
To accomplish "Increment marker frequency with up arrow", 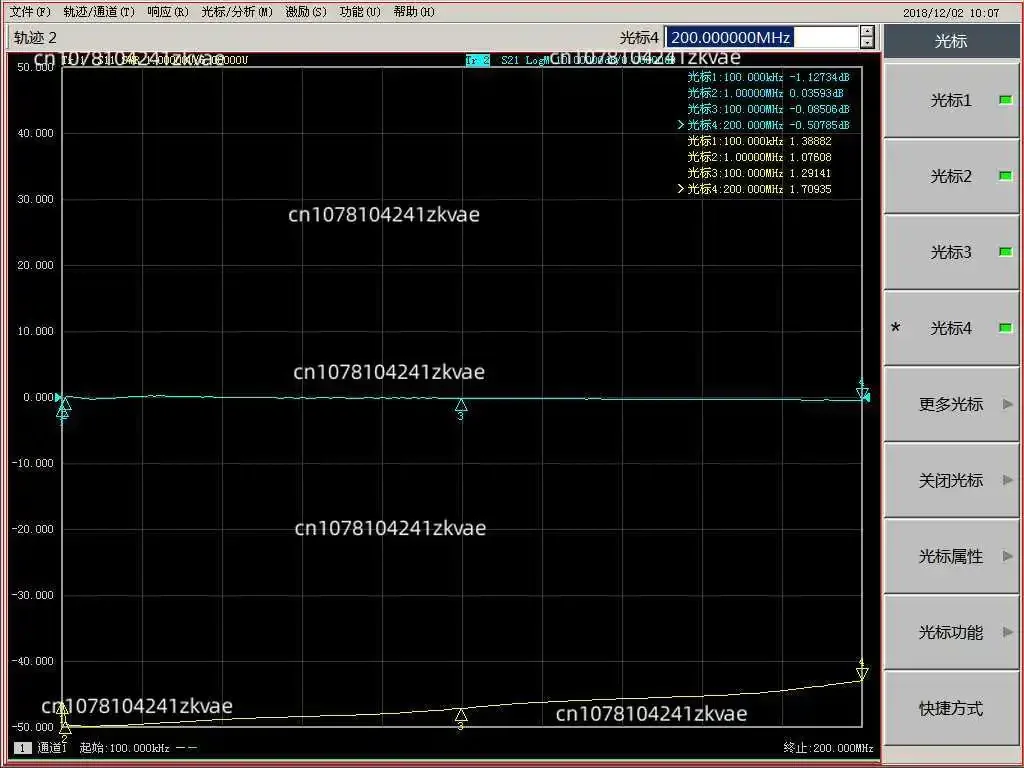I will click(x=867, y=32).
